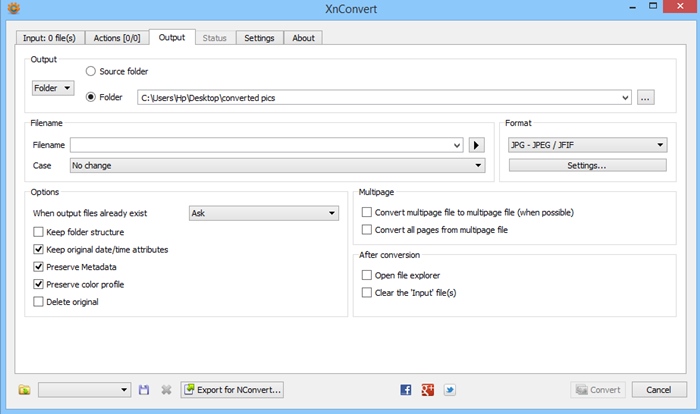Click the filename pattern arrow button
The height and width of the screenshot is (414, 700).
476,145
